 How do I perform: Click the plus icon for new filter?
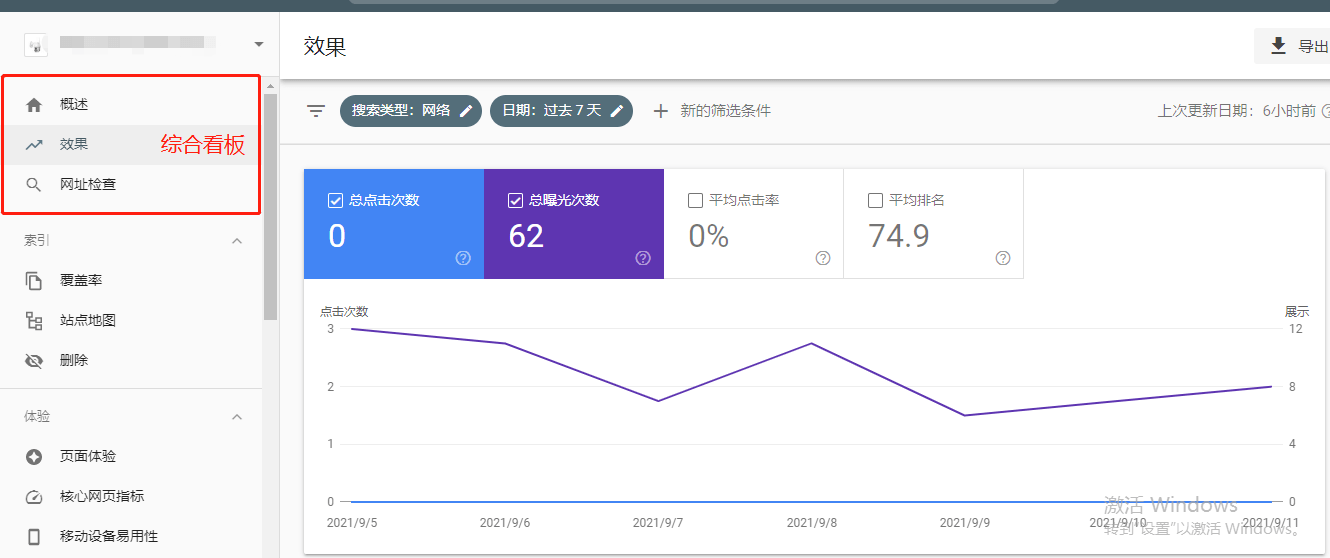point(660,111)
